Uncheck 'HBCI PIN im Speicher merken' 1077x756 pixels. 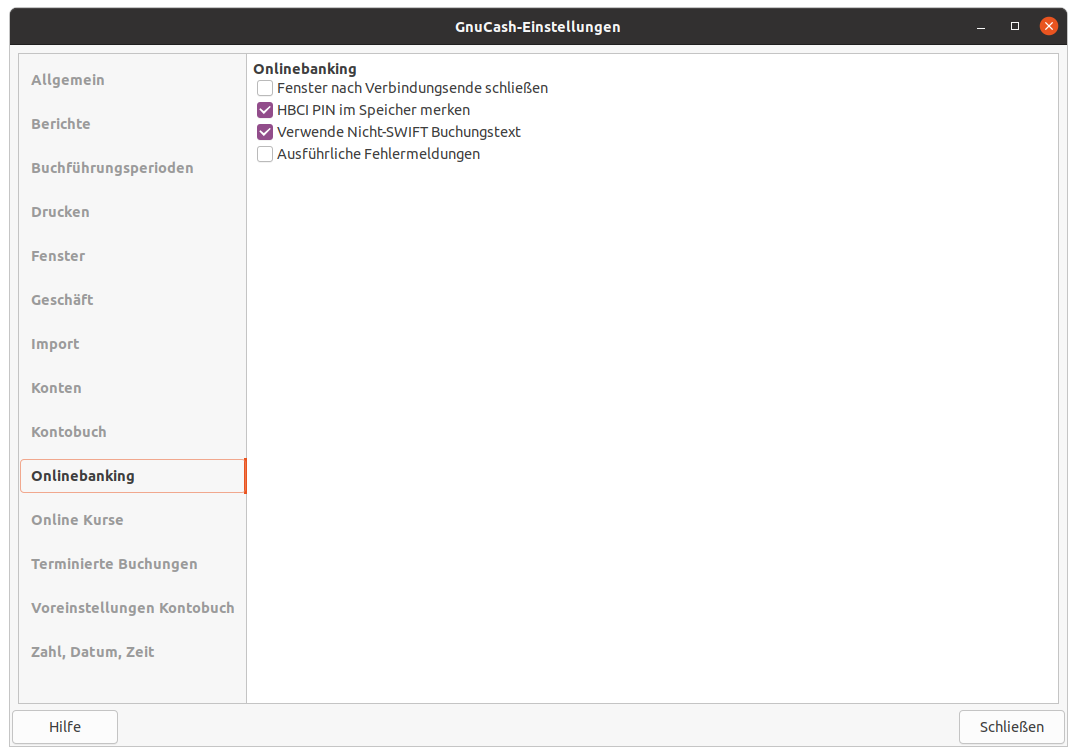tap(265, 110)
